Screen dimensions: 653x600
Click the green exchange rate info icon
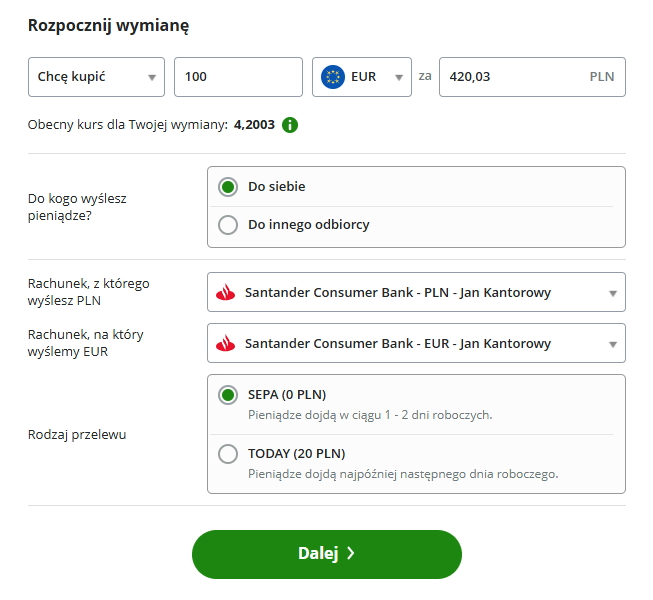(x=290, y=125)
